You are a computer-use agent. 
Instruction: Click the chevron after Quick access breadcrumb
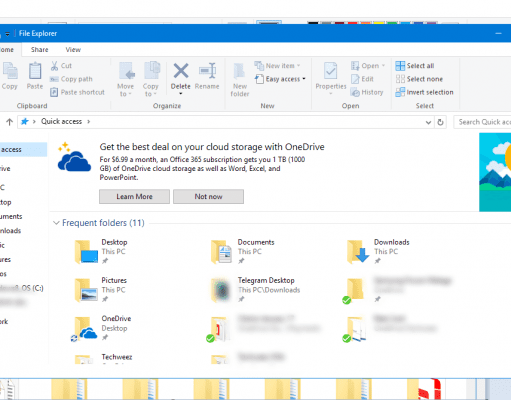click(x=88, y=122)
